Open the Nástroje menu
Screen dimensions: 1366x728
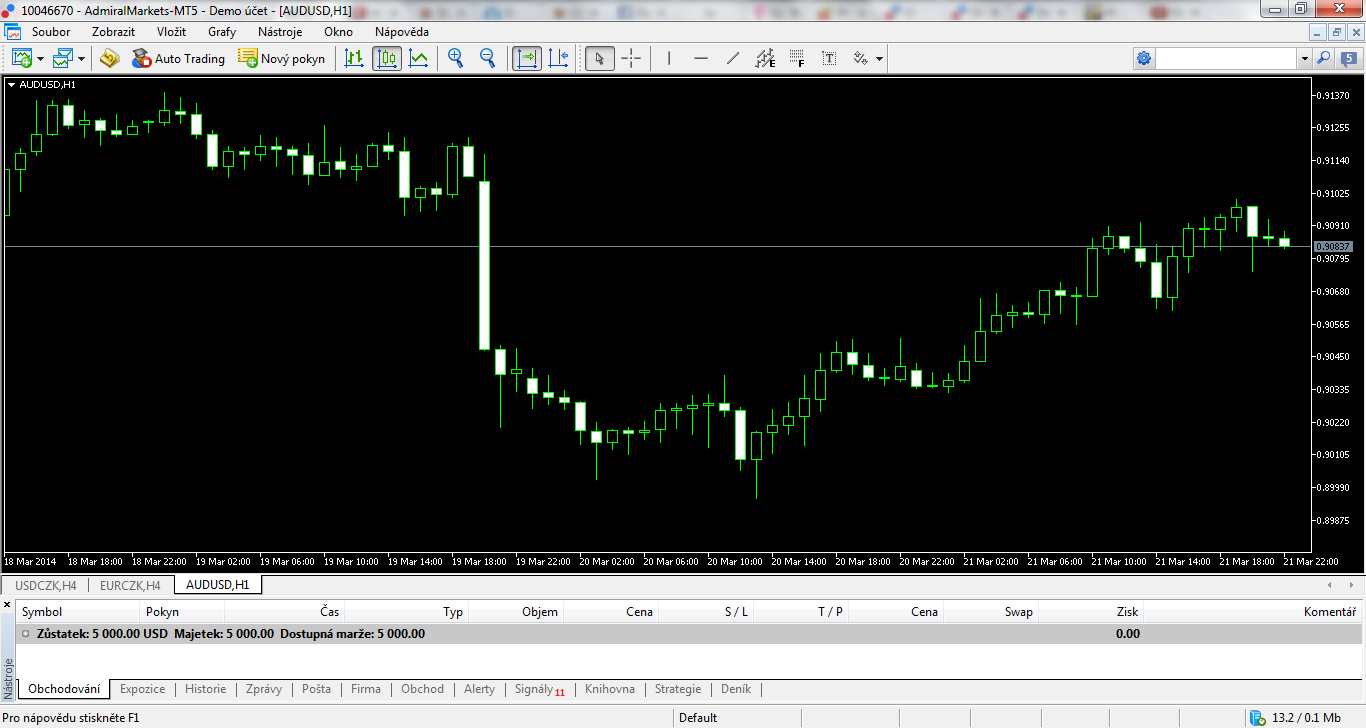tap(280, 31)
